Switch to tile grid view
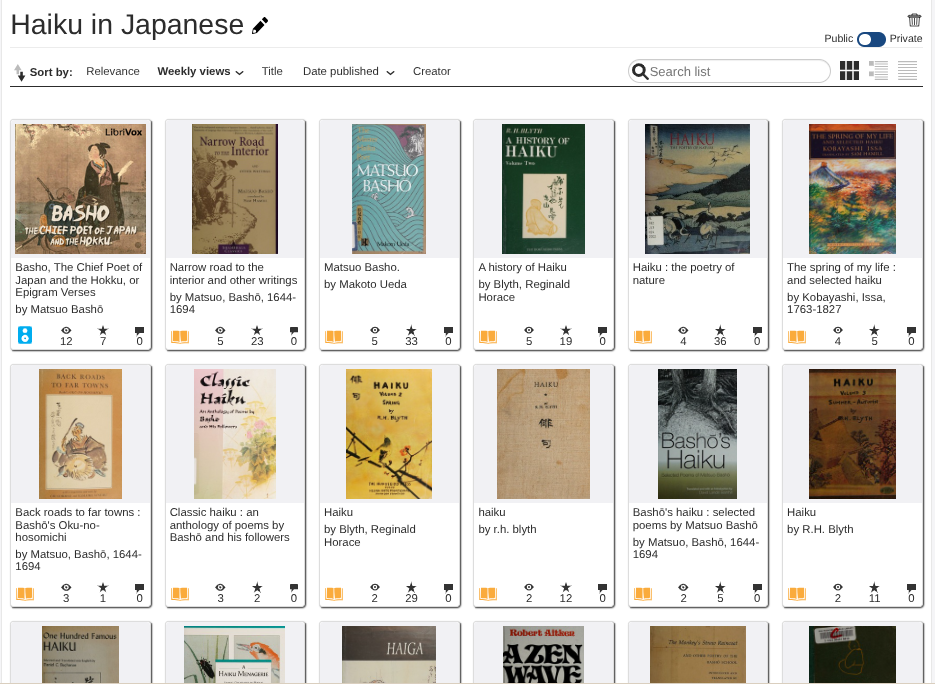Image resolution: width=935 pixels, height=684 pixels. click(x=849, y=71)
